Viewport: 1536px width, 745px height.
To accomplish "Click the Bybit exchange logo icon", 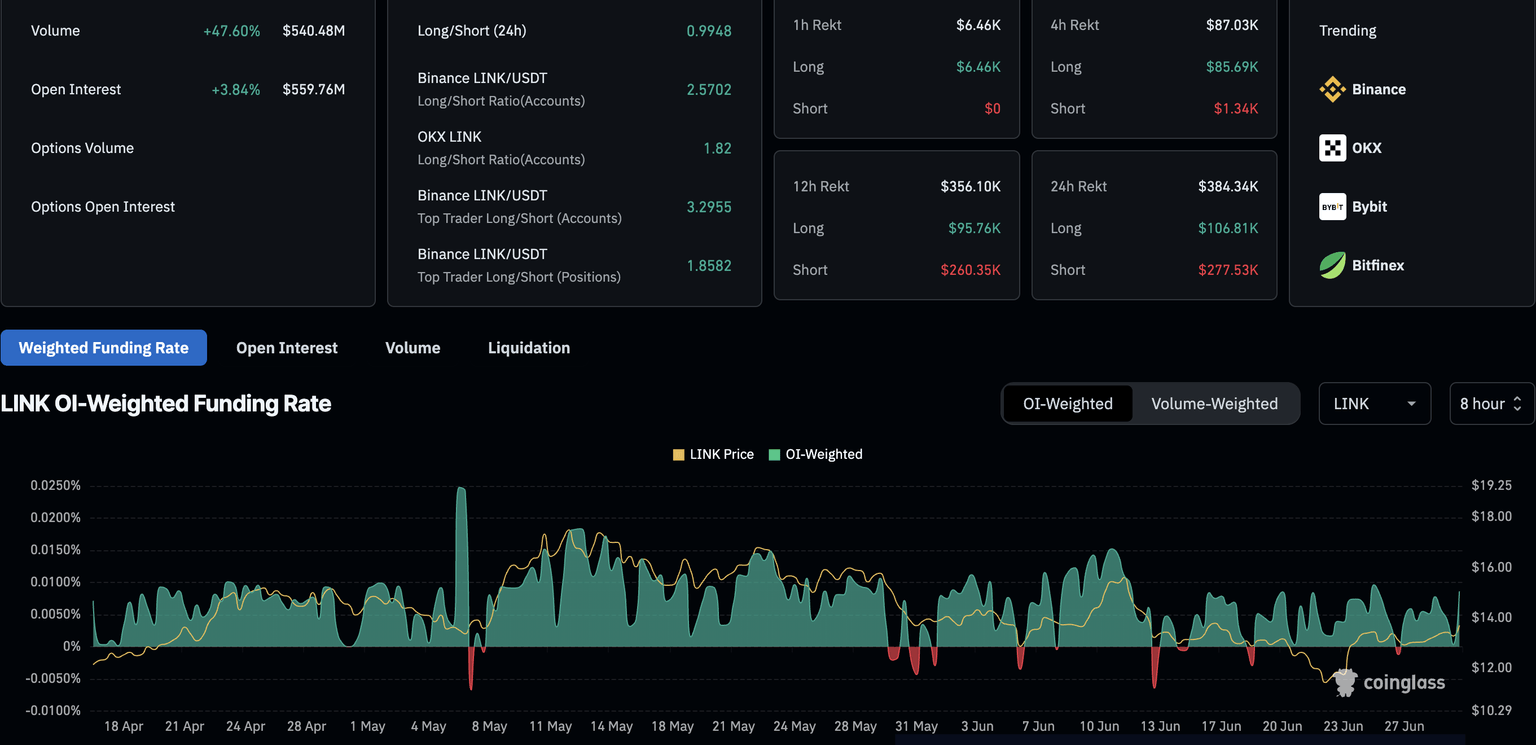I will (1332, 207).
